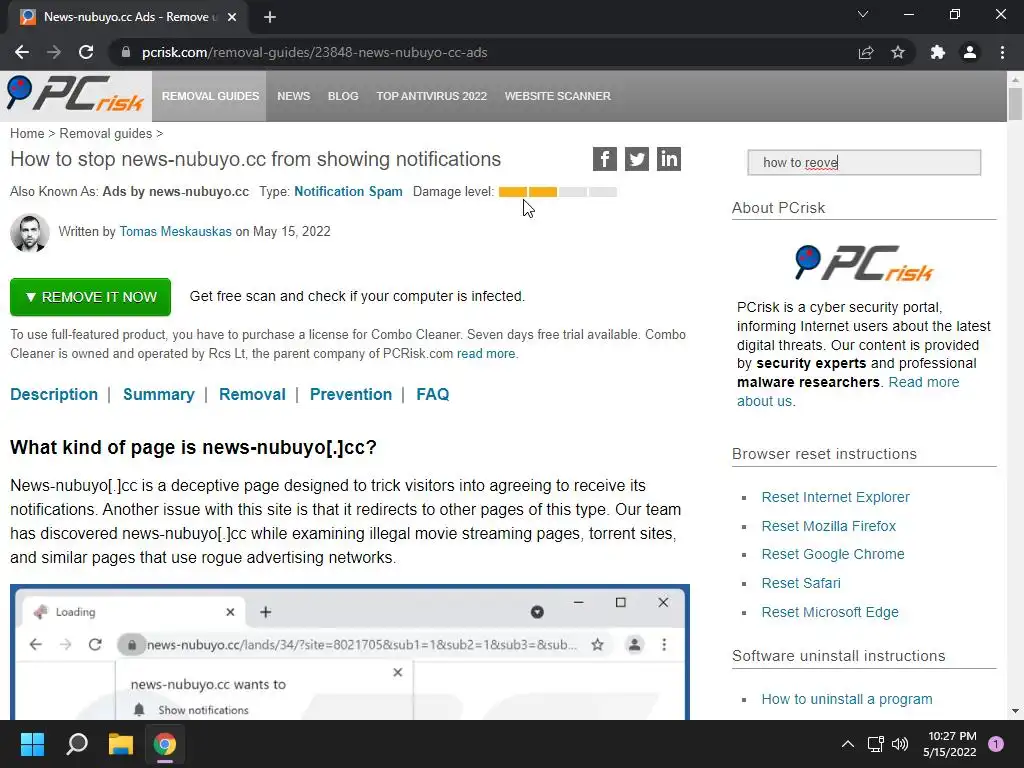Viewport: 1024px width, 768px height.
Task: Open Reset Google Chrome instructions
Action: (833, 554)
